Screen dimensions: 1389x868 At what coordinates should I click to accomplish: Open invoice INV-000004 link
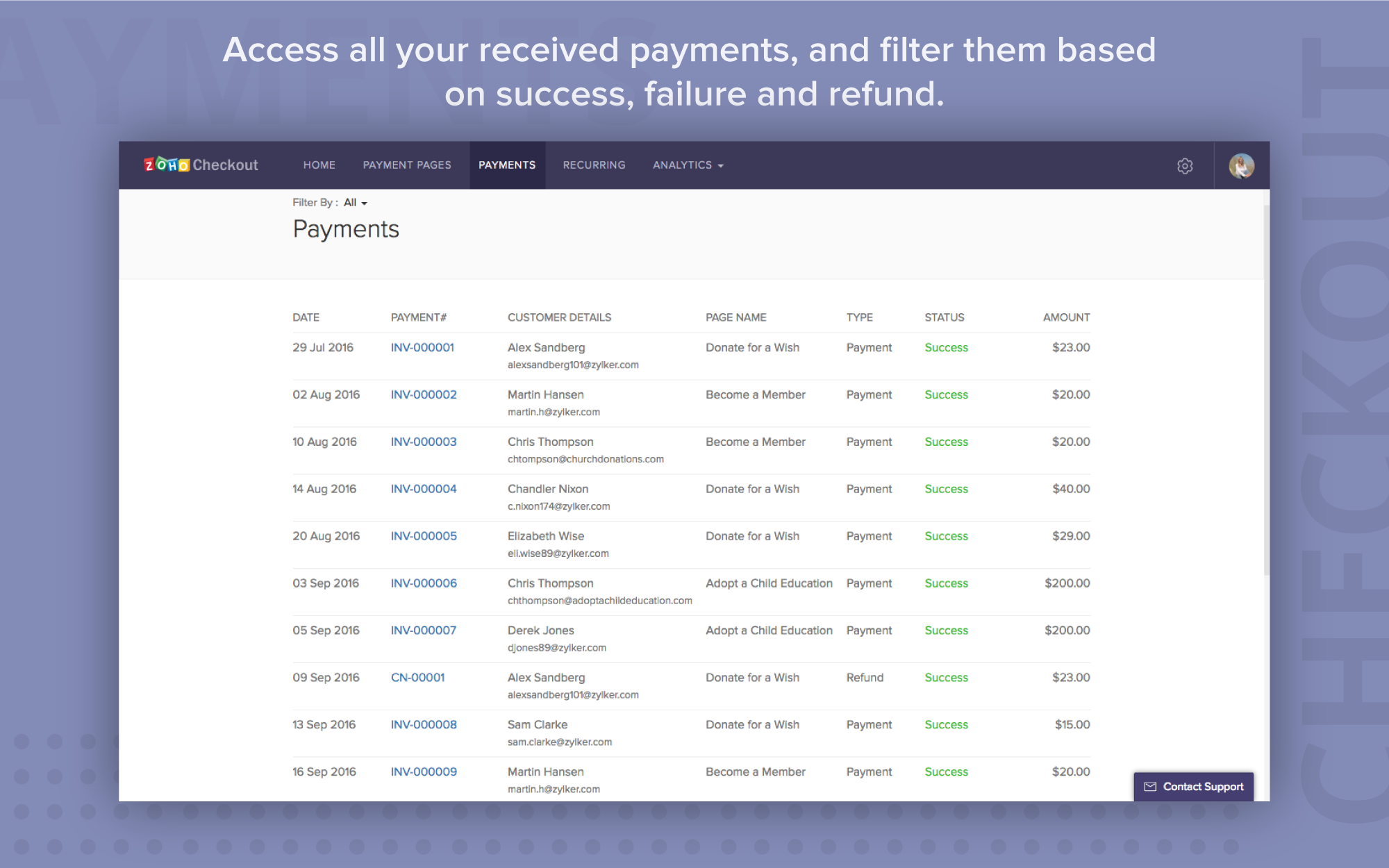click(424, 490)
